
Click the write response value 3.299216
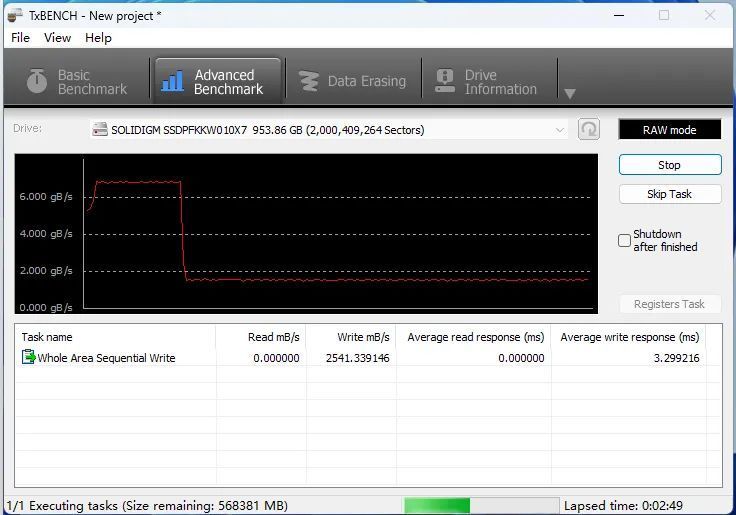676,358
